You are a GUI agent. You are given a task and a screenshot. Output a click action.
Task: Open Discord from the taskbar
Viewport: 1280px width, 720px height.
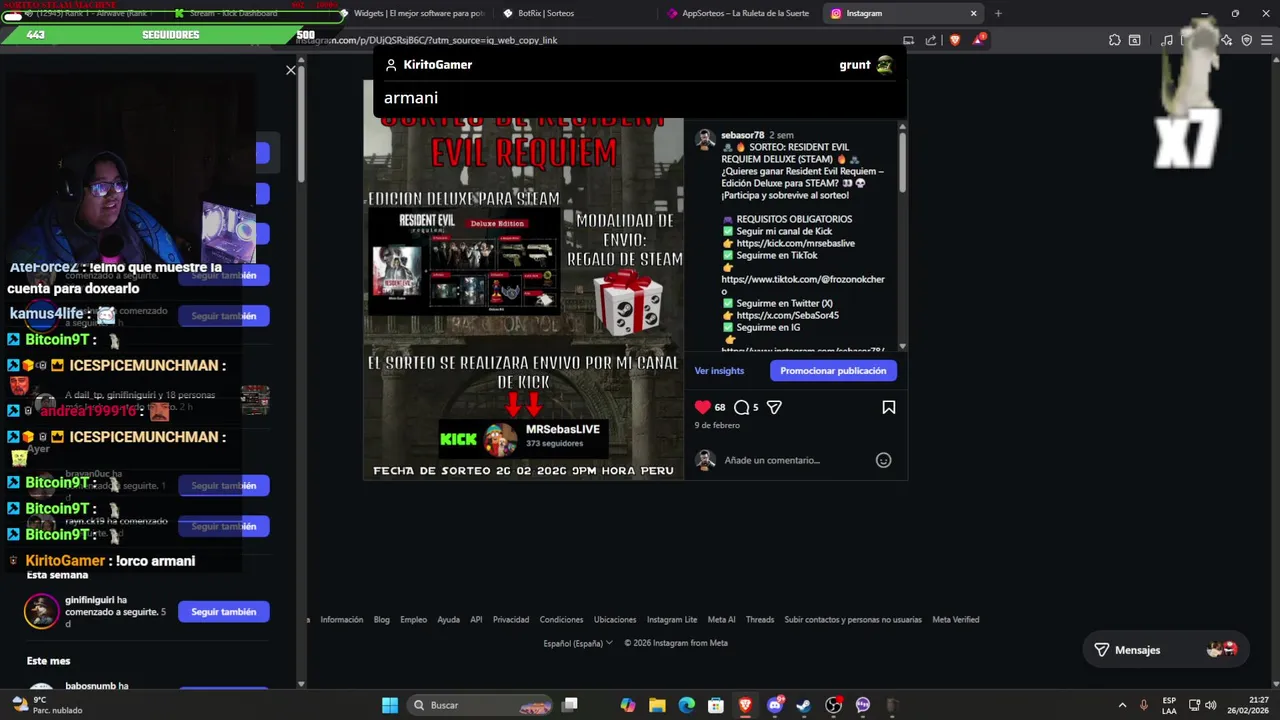click(775, 705)
